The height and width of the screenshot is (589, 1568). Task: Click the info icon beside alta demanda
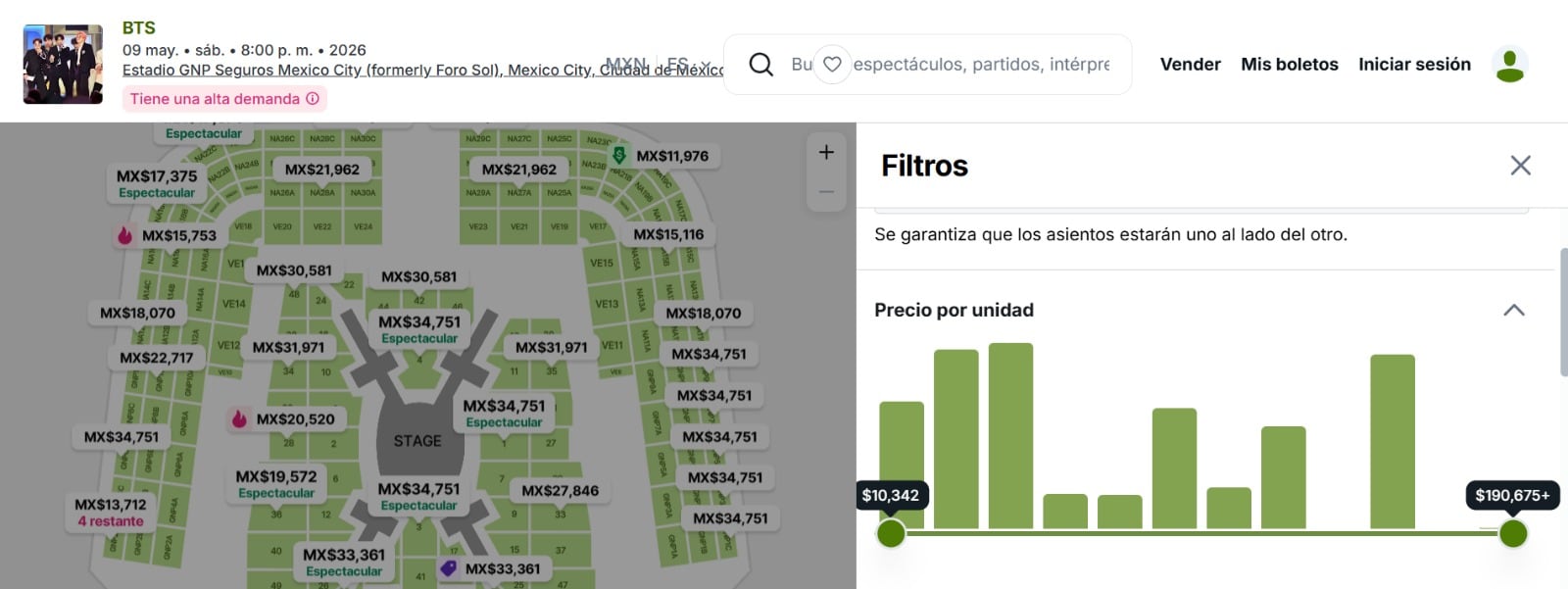click(313, 99)
